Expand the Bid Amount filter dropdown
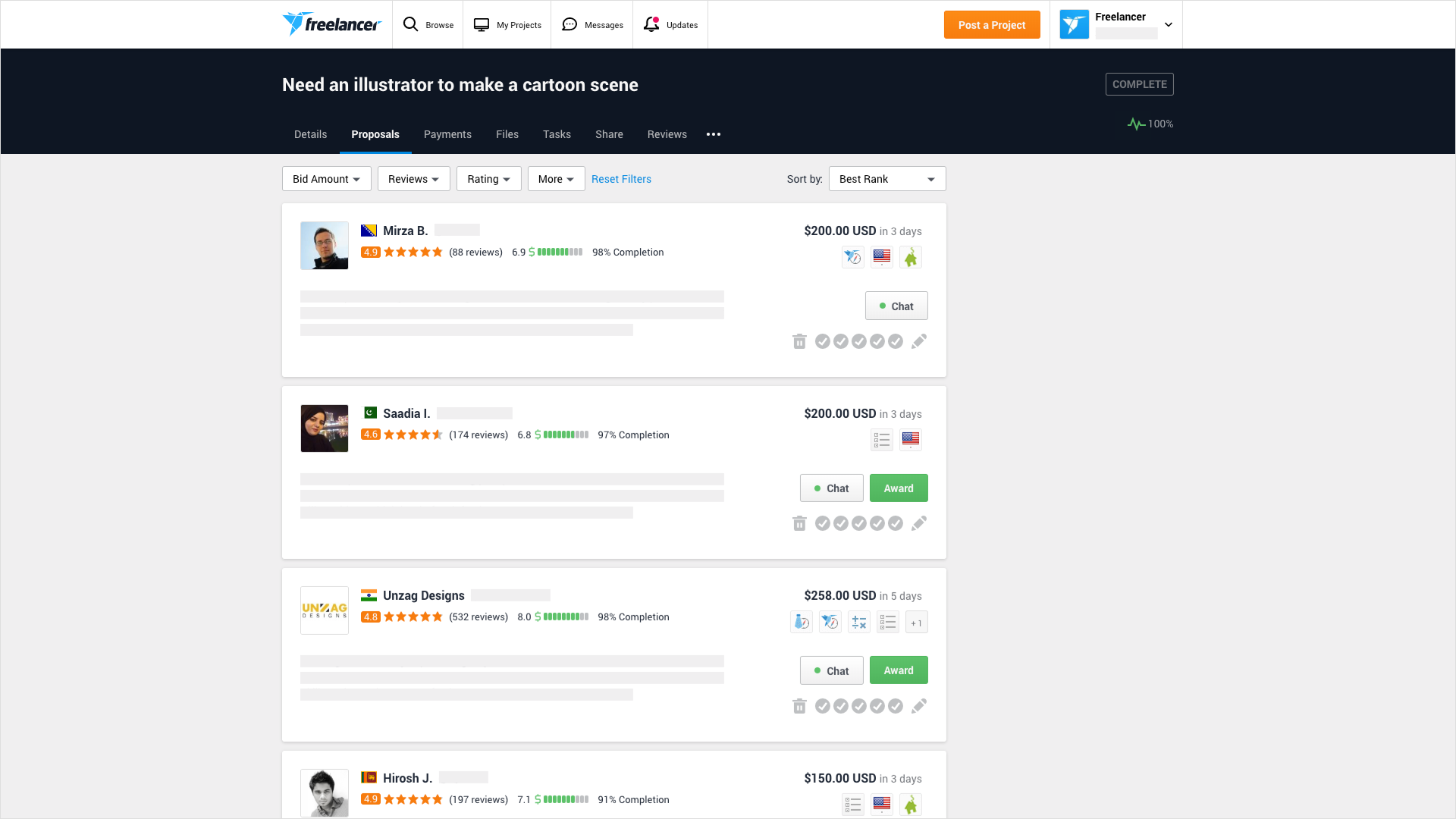 tap(326, 179)
